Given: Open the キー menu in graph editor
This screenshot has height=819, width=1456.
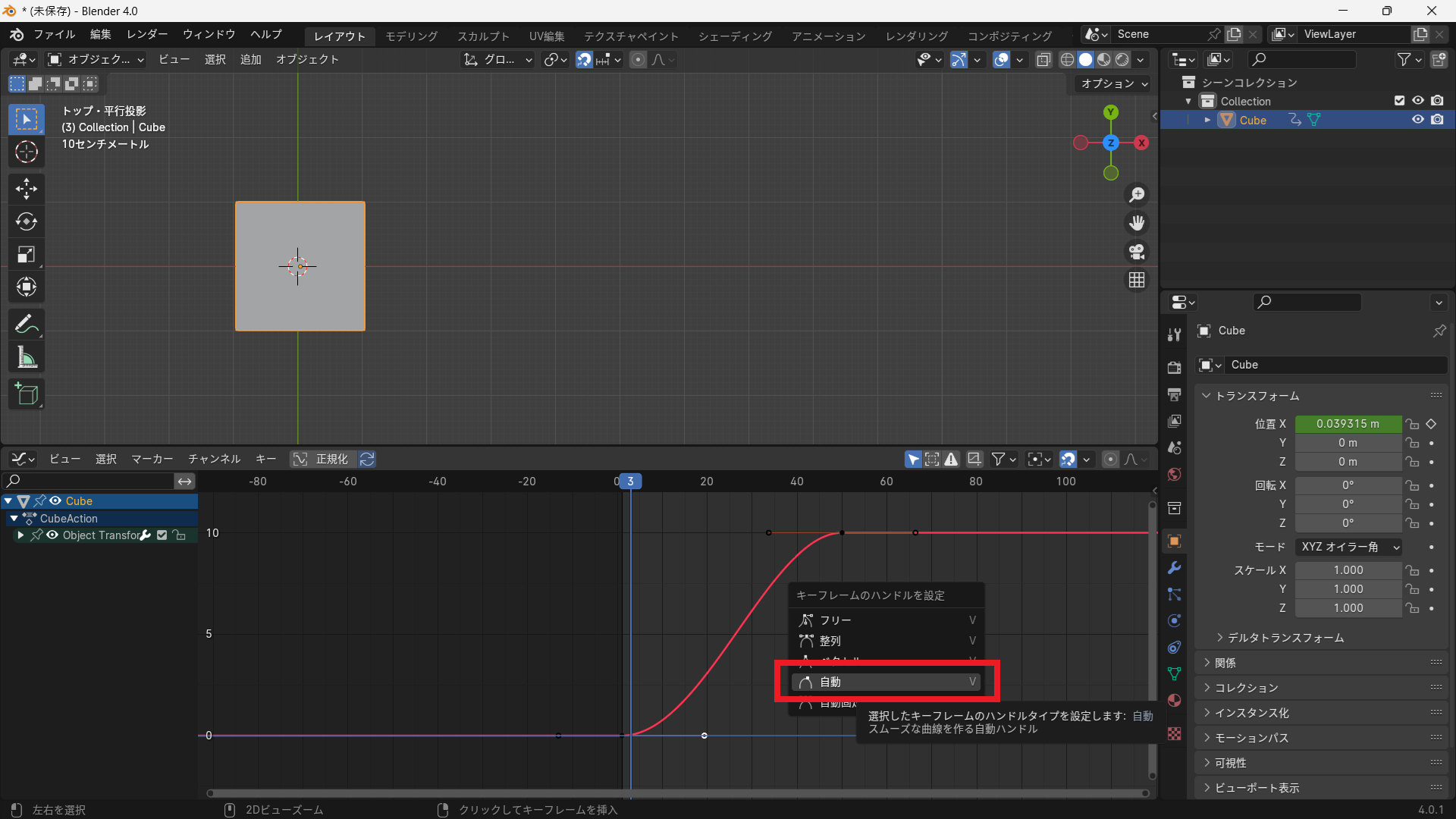Looking at the screenshot, I should pos(265,460).
